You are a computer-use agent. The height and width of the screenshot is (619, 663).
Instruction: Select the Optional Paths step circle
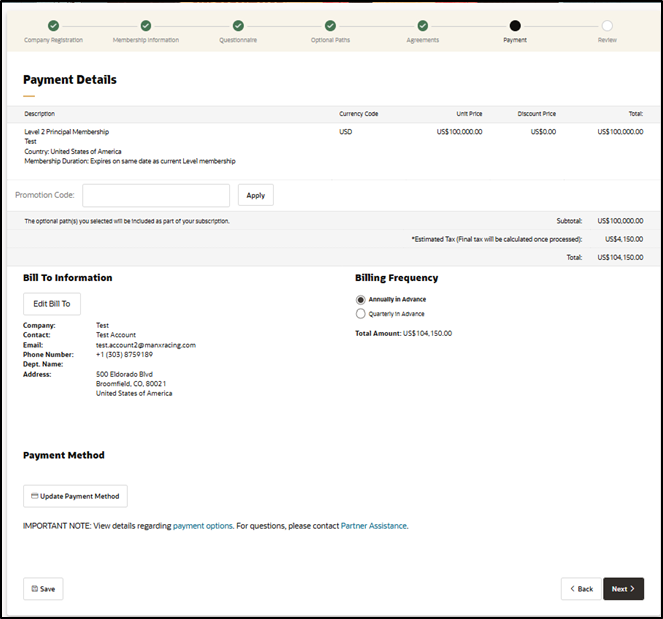[330, 26]
